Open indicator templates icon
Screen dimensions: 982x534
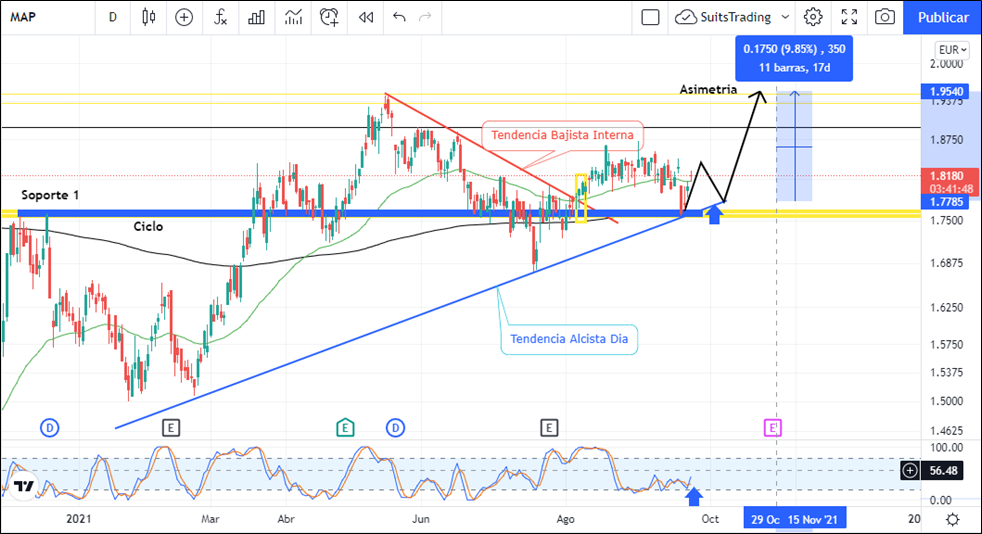tap(293, 17)
